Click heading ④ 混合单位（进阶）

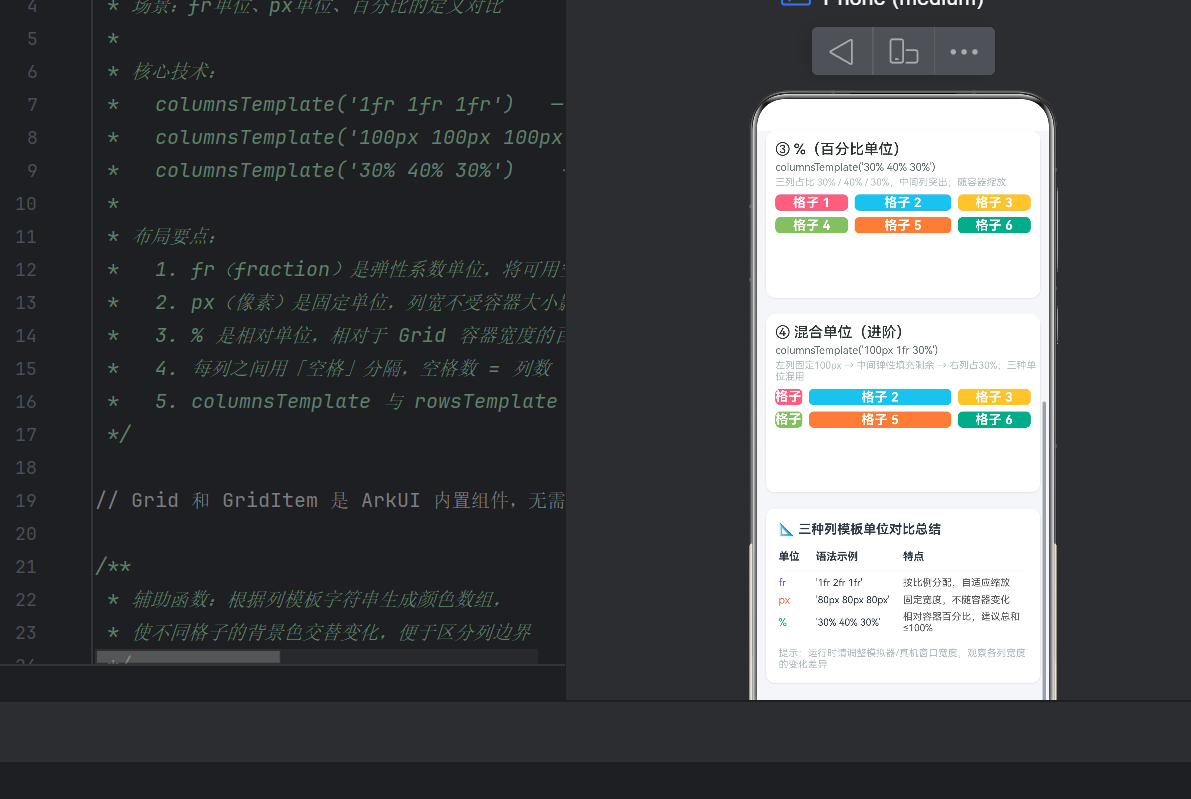pos(839,332)
